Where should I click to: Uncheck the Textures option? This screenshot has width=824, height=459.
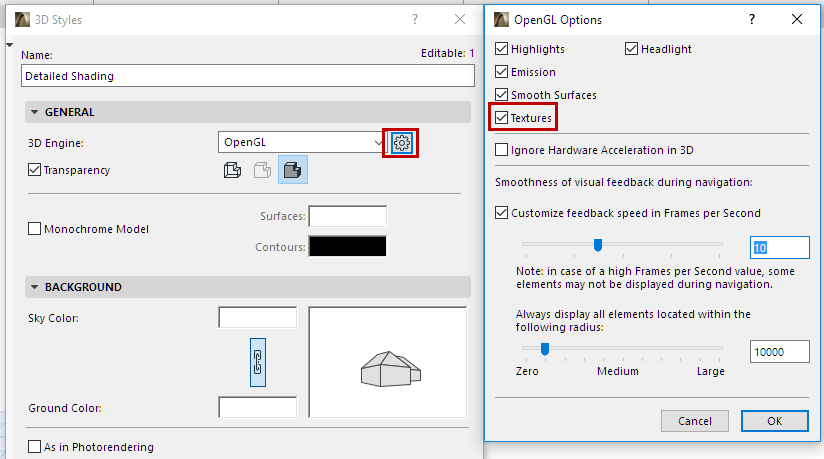click(502, 118)
